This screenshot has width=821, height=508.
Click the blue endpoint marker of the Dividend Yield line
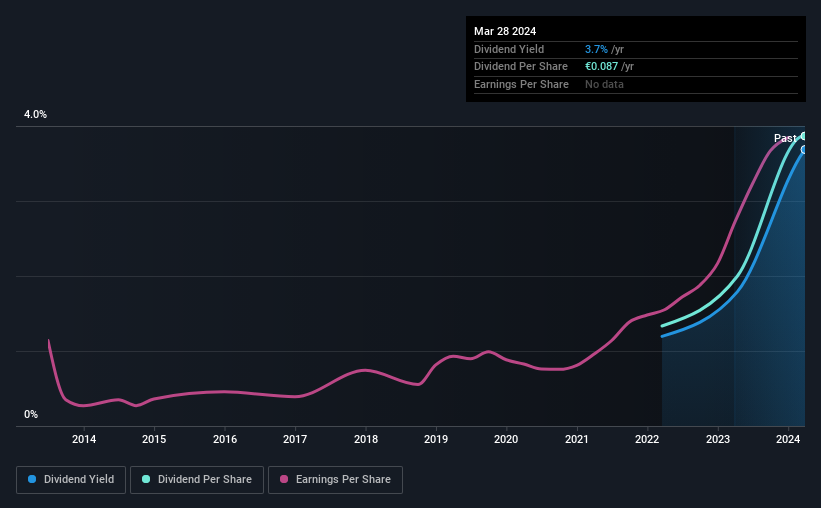click(x=804, y=150)
